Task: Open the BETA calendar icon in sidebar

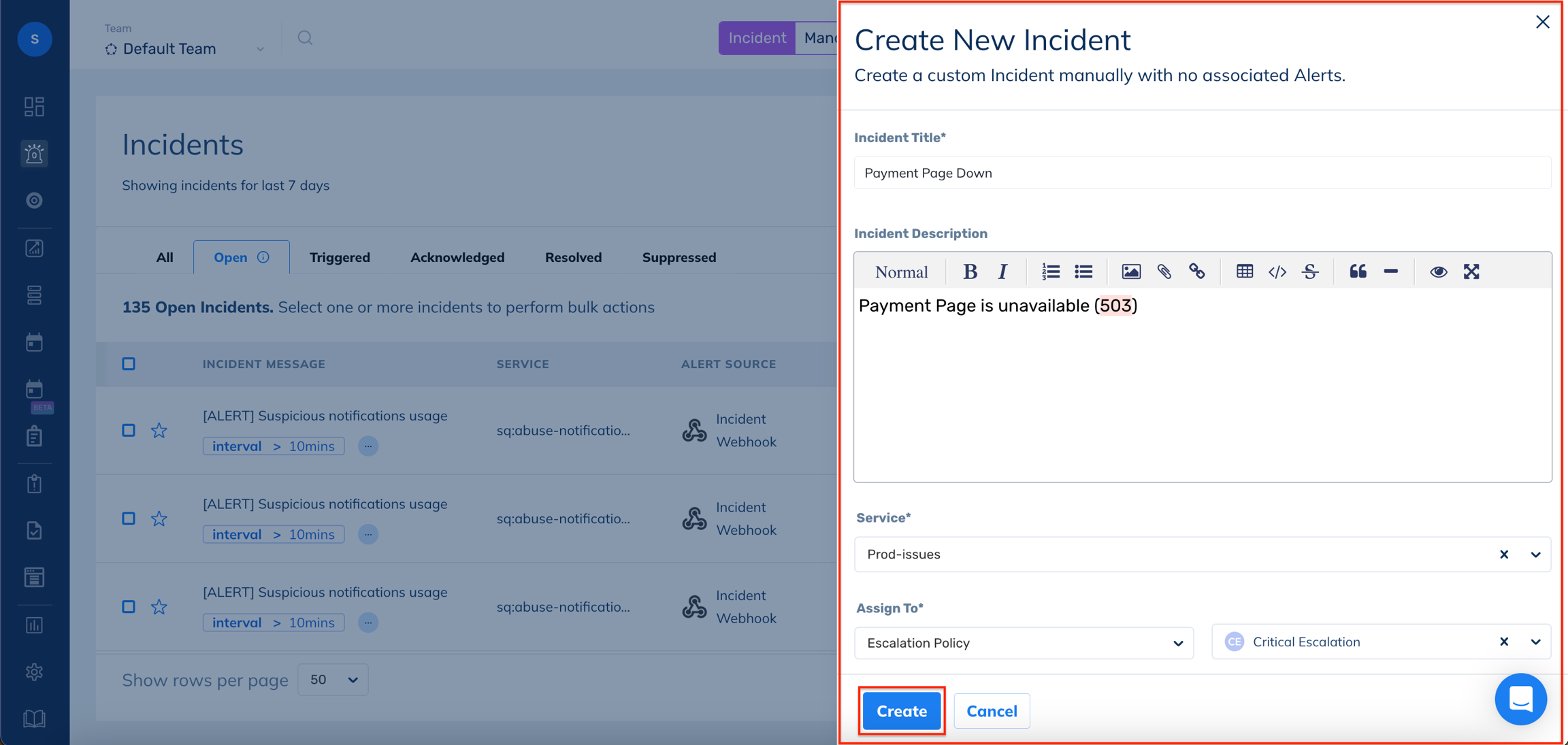Action: pyautogui.click(x=34, y=390)
